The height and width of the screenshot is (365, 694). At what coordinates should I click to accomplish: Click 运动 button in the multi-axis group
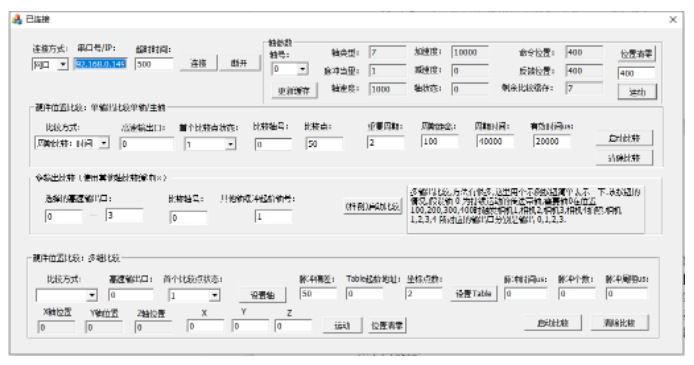pyautogui.click(x=342, y=326)
